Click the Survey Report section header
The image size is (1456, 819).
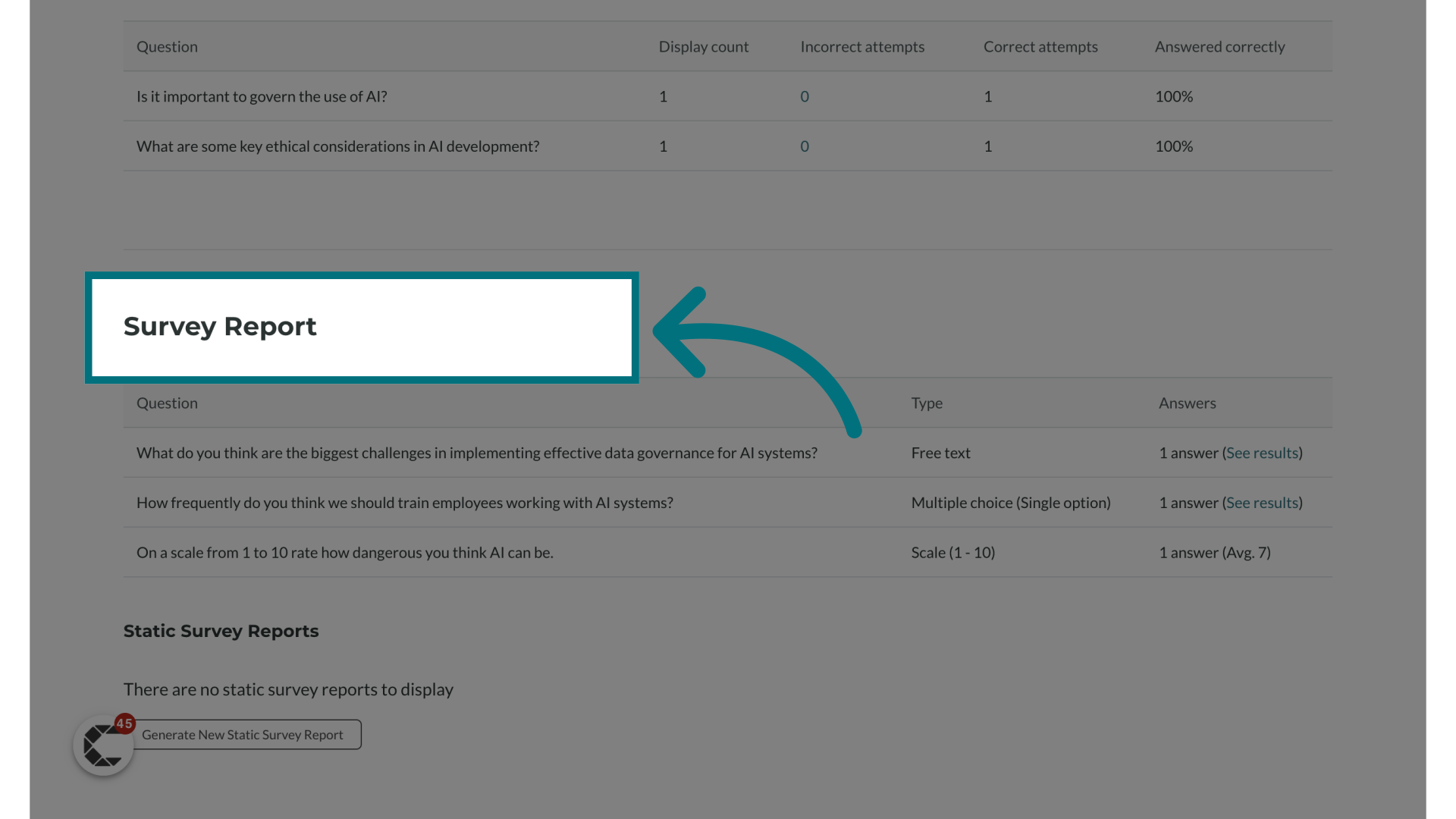(x=219, y=326)
